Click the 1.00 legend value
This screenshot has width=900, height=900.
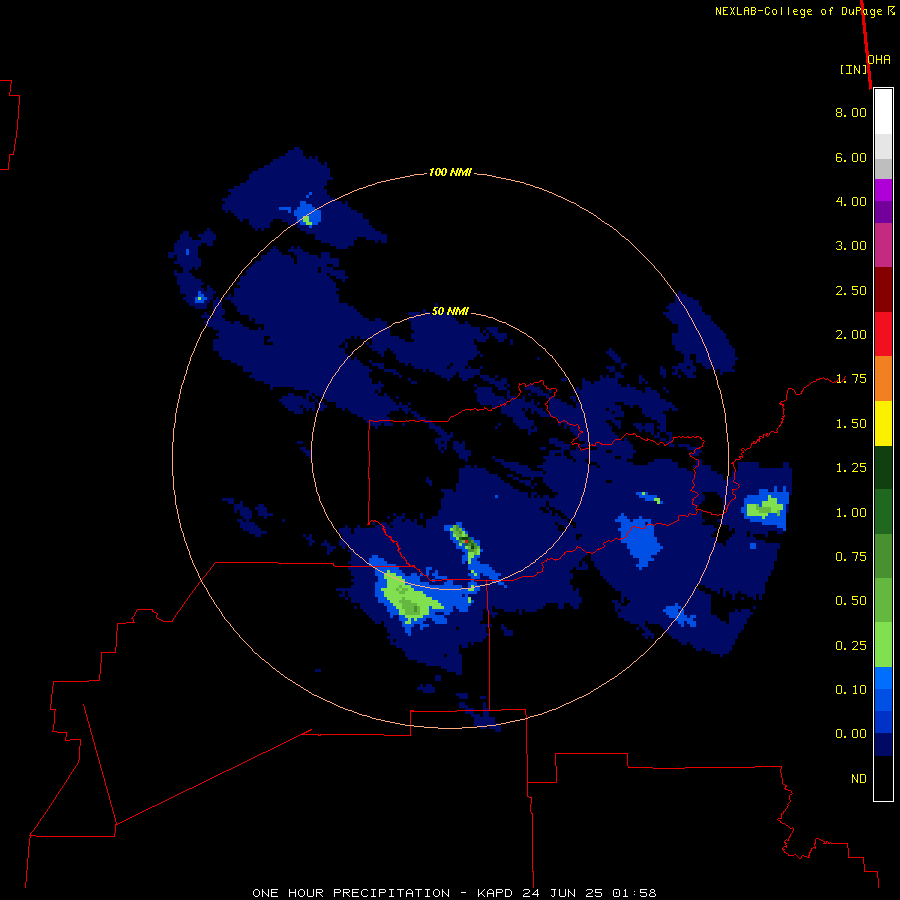pyautogui.click(x=851, y=513)
